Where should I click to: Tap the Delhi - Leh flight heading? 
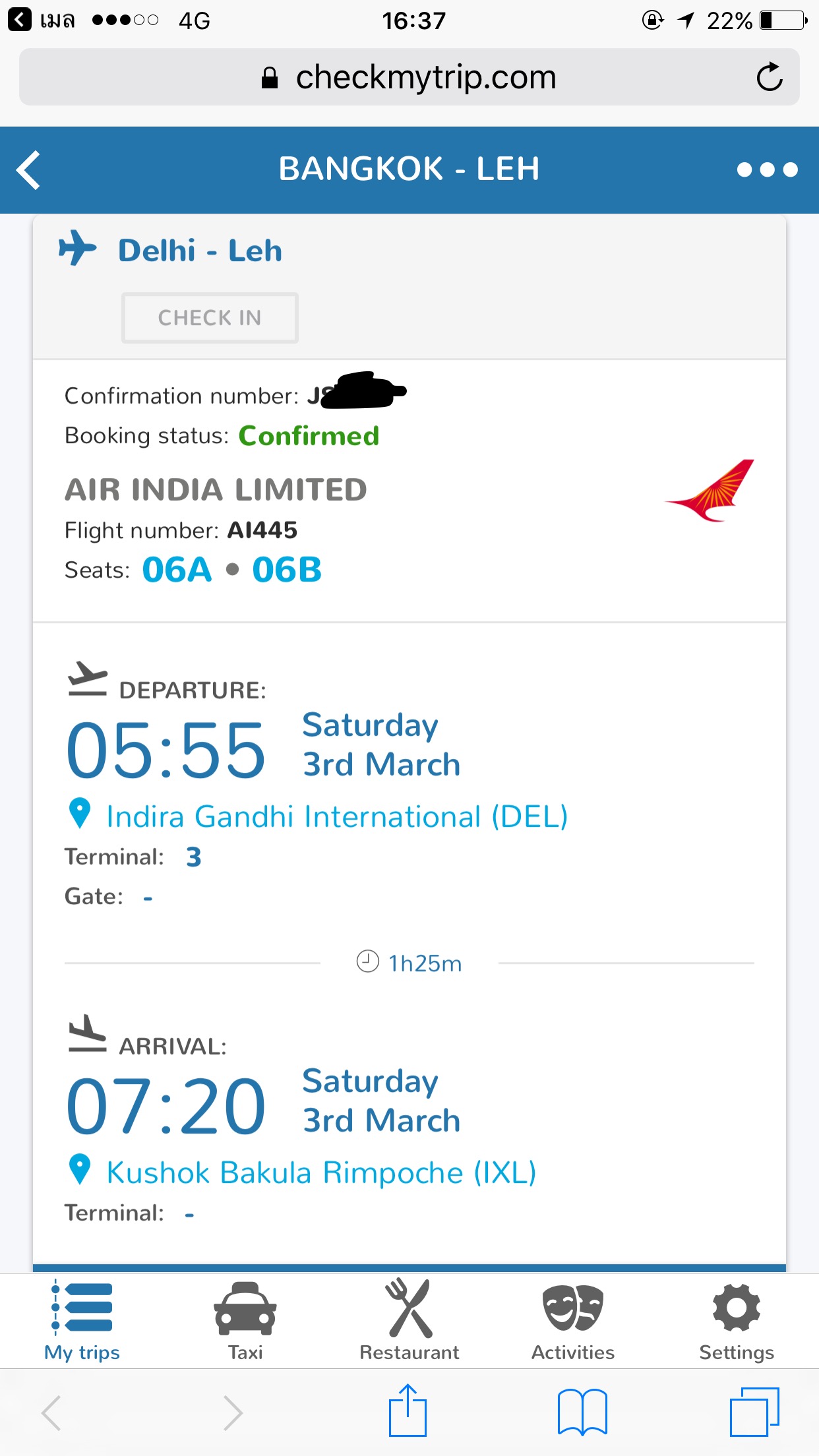pos(200,251)
